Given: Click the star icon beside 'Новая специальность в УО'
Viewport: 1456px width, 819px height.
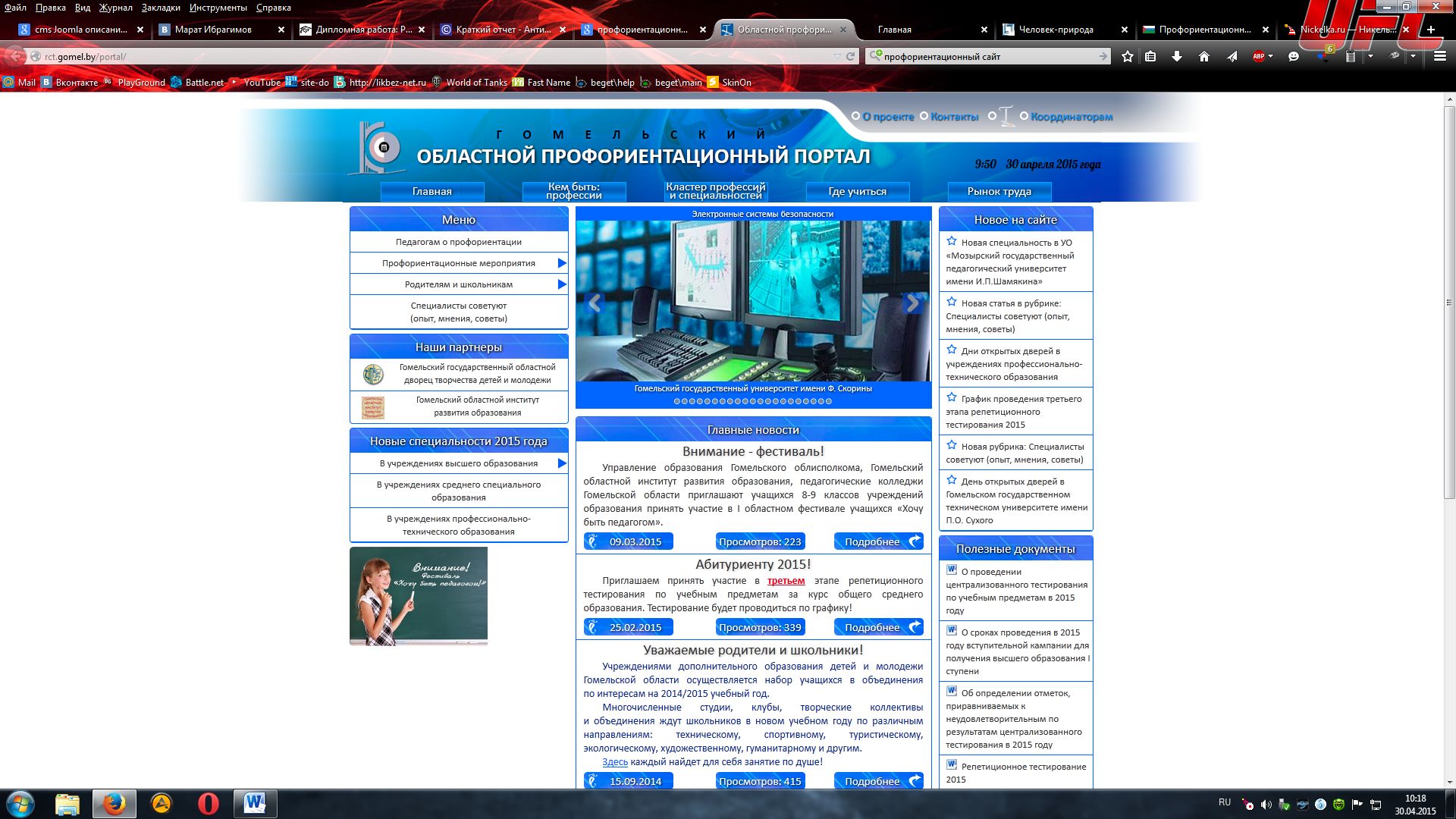Looking at the screenshot, I should tap(952, 241).
